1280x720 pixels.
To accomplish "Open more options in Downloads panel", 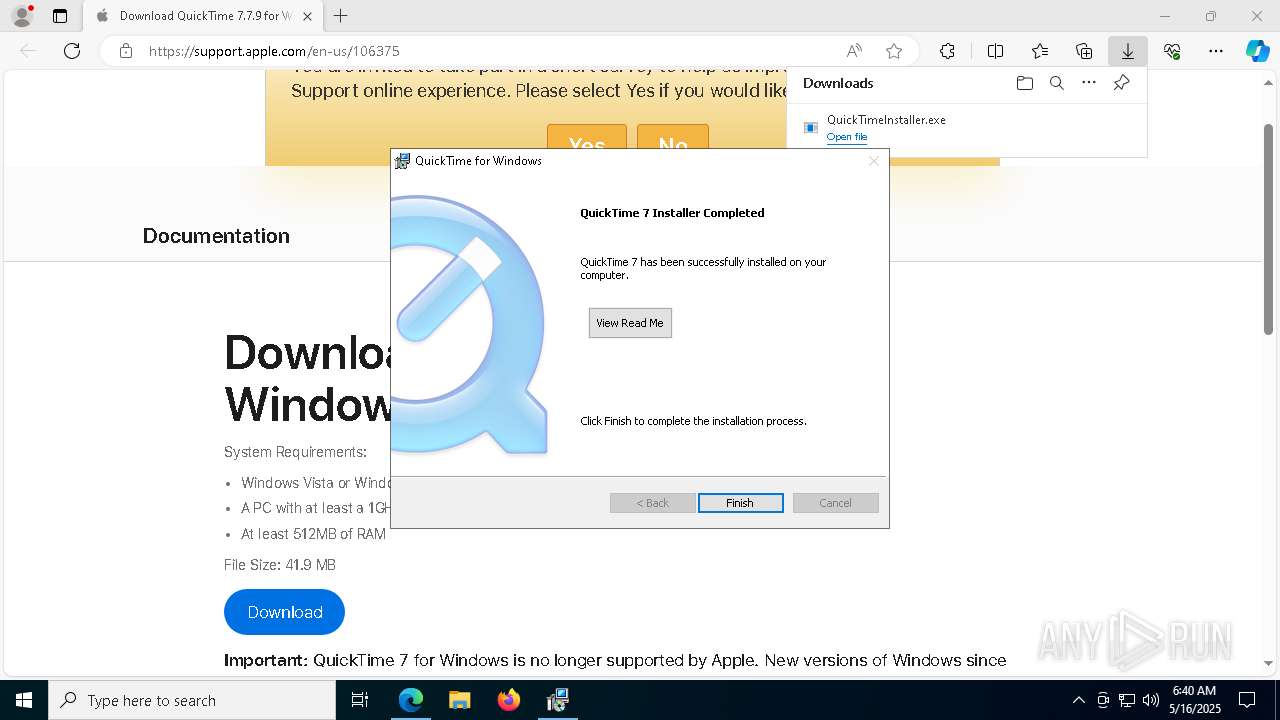I will [1089, 83].
